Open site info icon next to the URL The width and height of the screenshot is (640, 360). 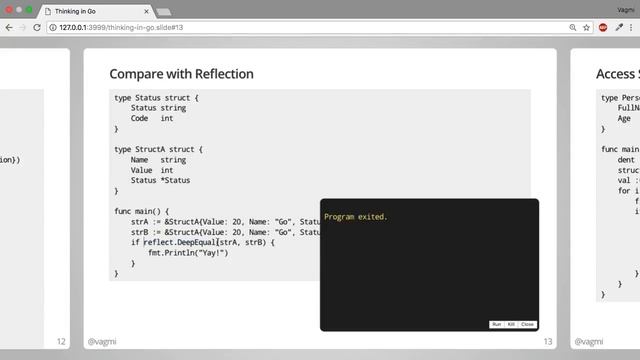pos(53,27)
